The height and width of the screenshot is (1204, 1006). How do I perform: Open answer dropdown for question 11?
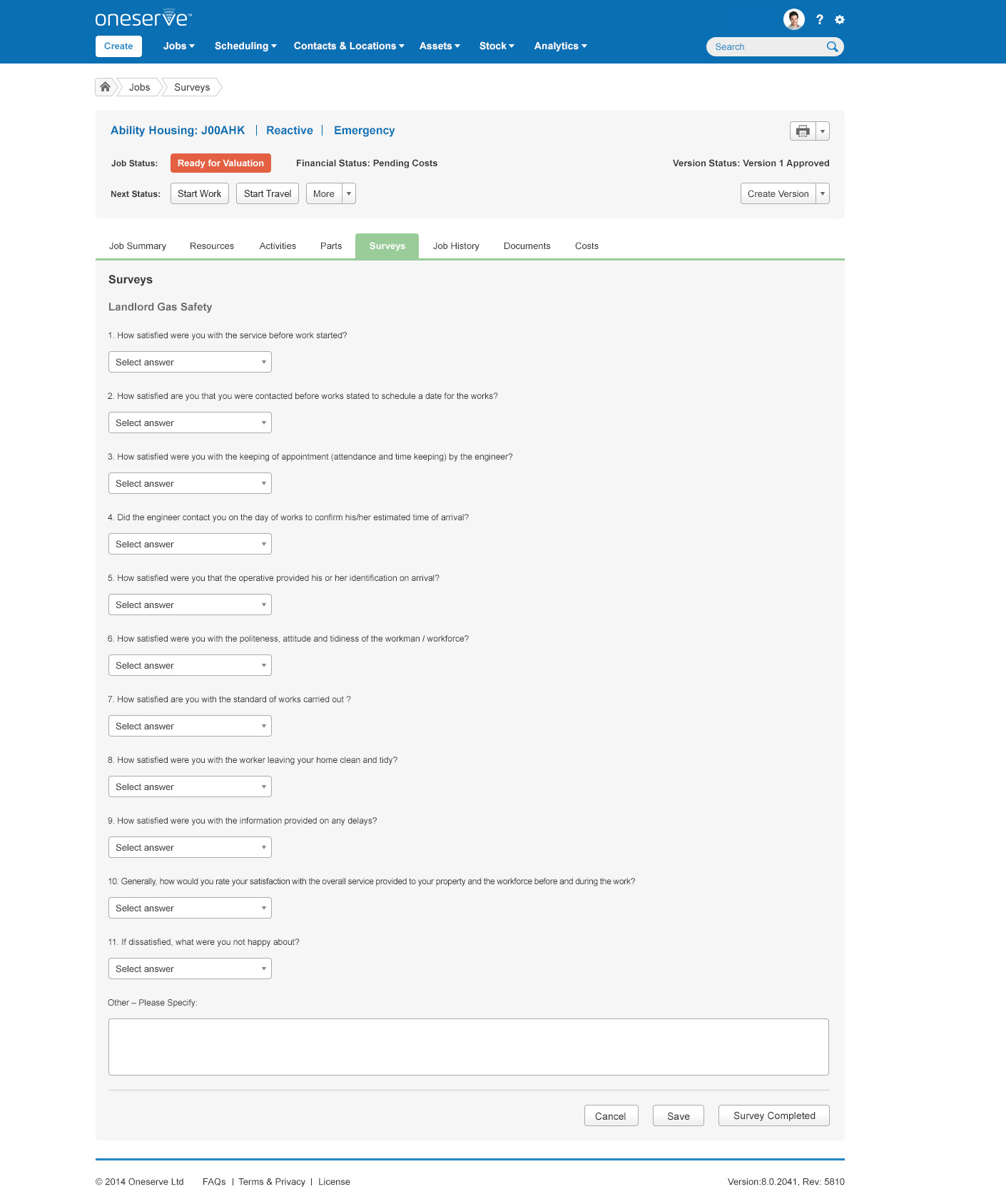pyautogui.click(x=190, y=968)
